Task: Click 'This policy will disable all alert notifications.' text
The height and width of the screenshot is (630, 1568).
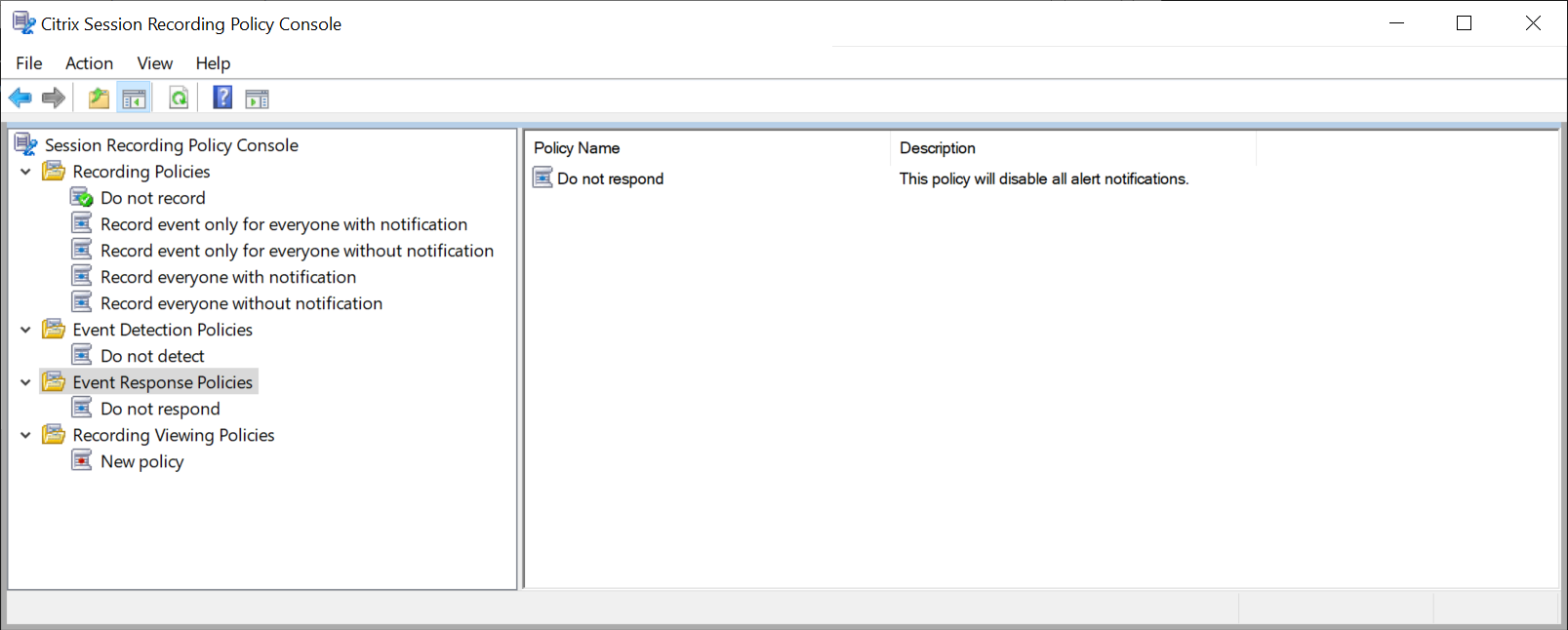Action: click(1044, 178)
